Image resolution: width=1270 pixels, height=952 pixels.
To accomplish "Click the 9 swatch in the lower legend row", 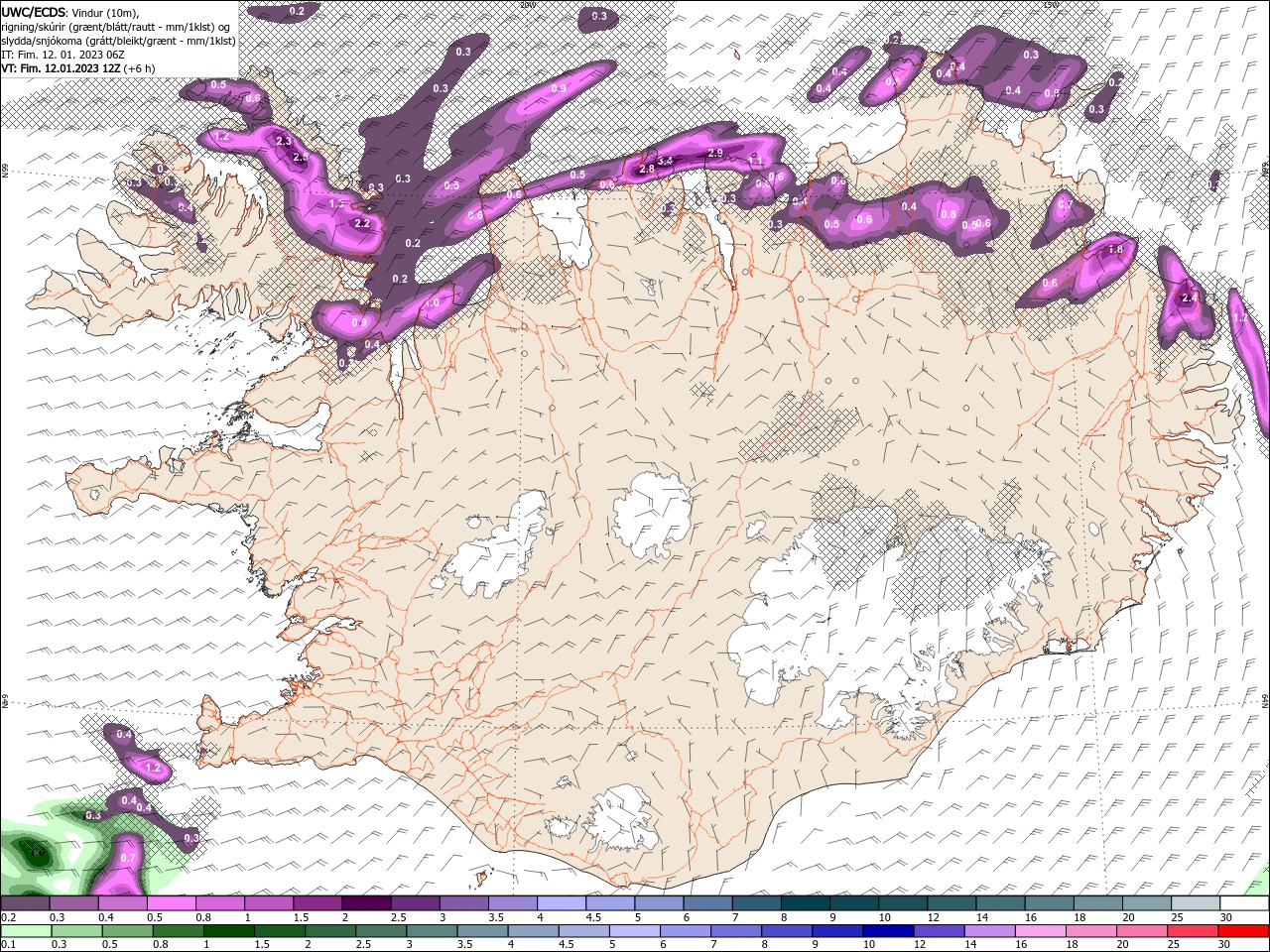I will [x=836, y=931].
